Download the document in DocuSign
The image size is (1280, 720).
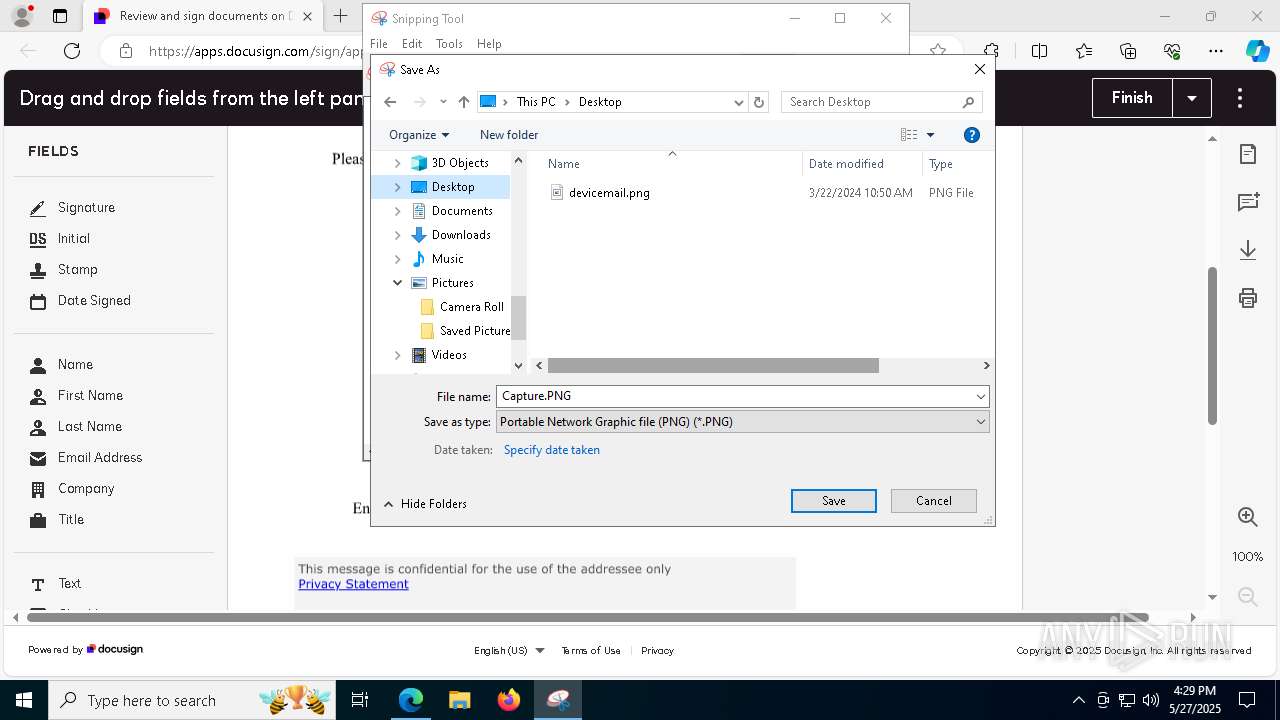1248,250
